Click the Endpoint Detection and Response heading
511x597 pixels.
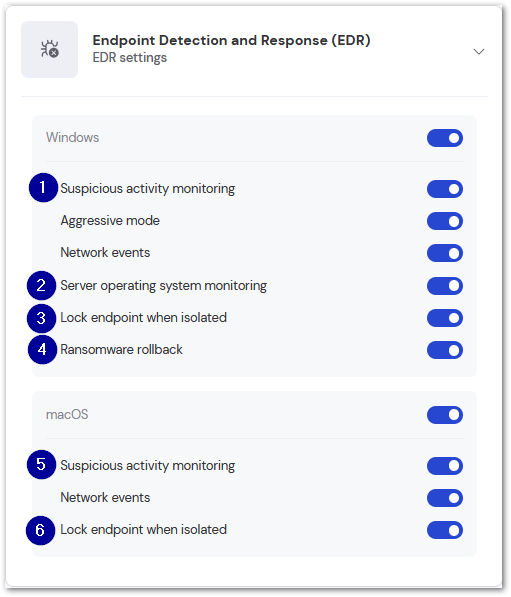(232, 40)
